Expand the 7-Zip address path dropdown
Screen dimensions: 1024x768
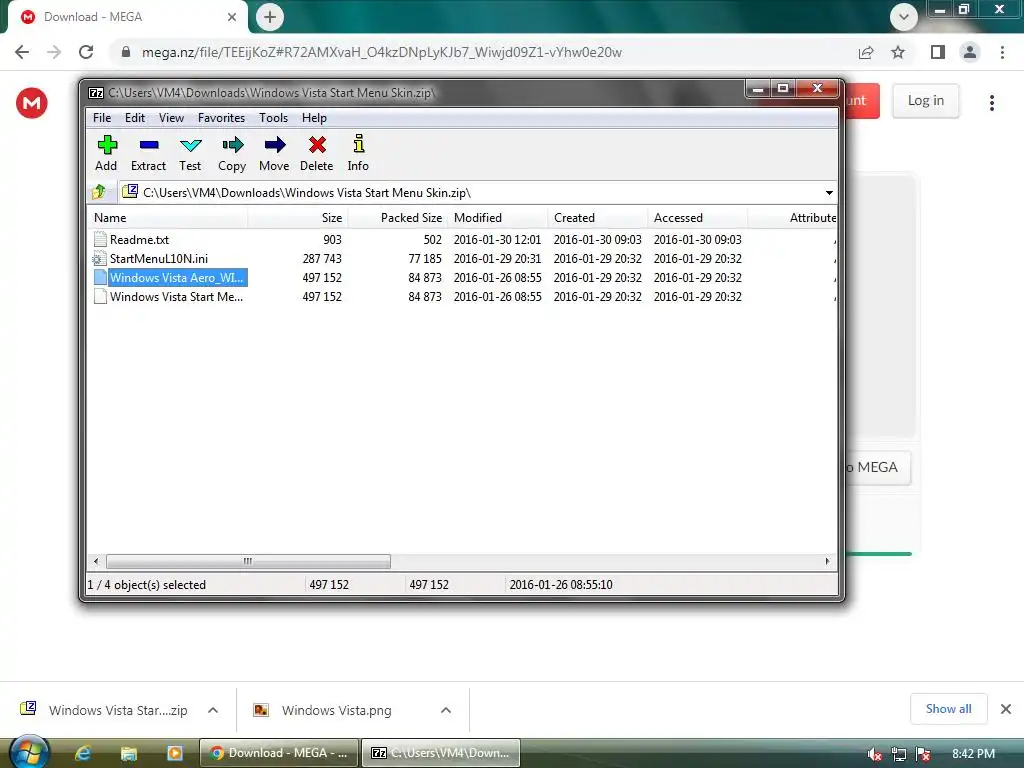tap(829, 193)
